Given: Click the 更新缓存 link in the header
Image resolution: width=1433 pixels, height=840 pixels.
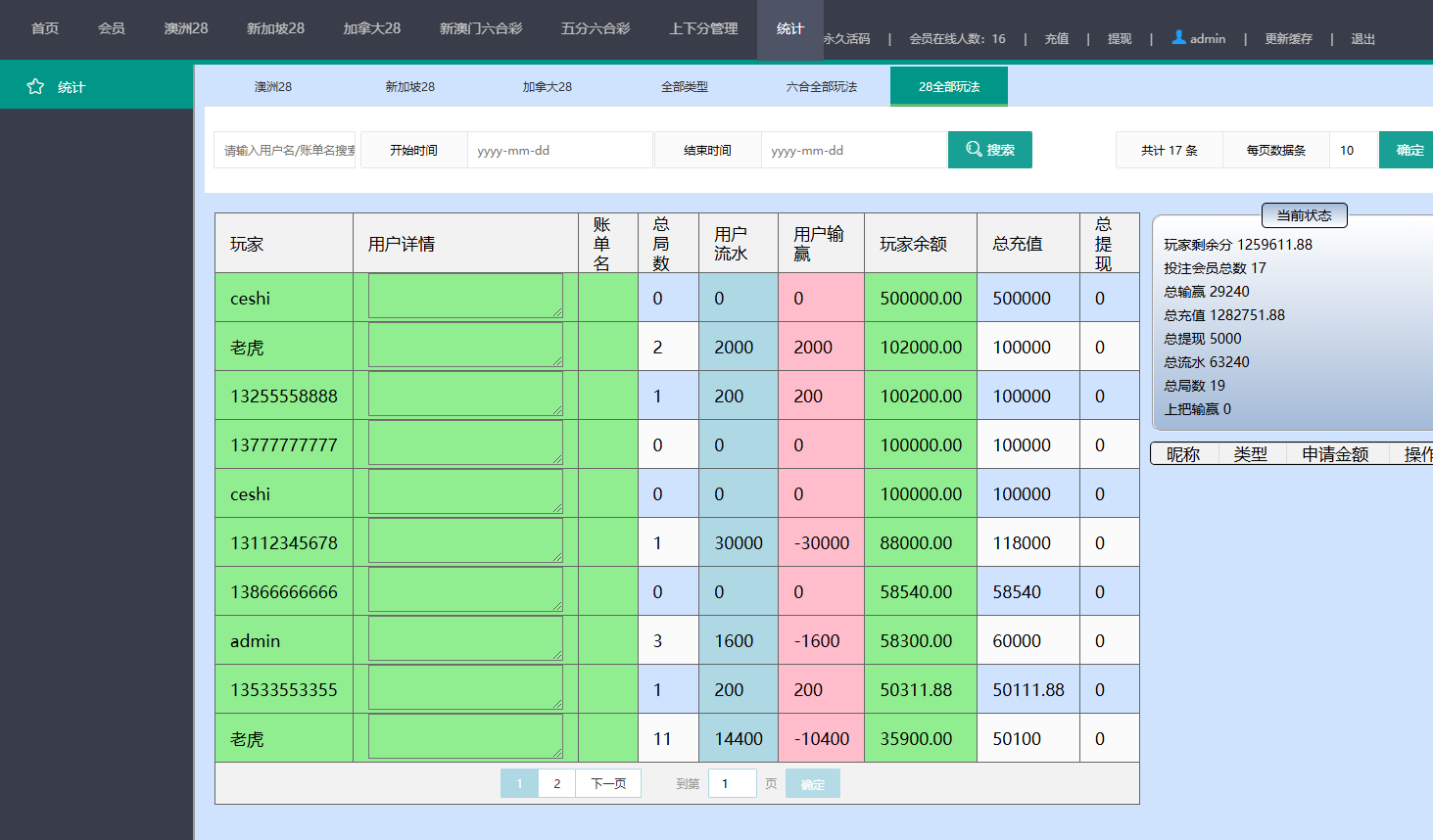Looking at the screenshot, I should [x=1288, y=39].
